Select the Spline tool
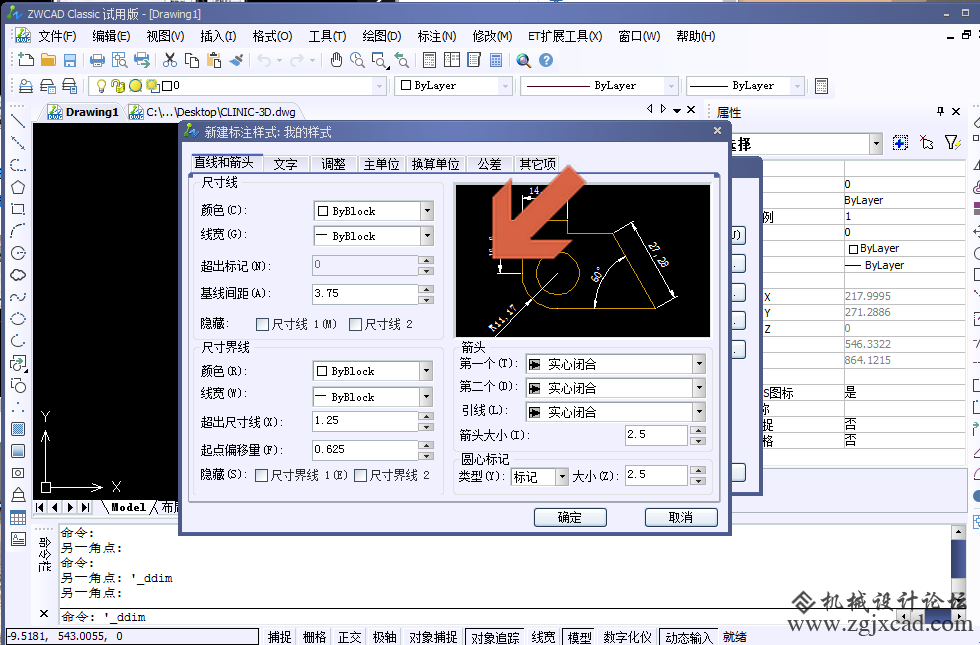Image resolution: width=980 pixels, height=645 pixels. (18, 297)
